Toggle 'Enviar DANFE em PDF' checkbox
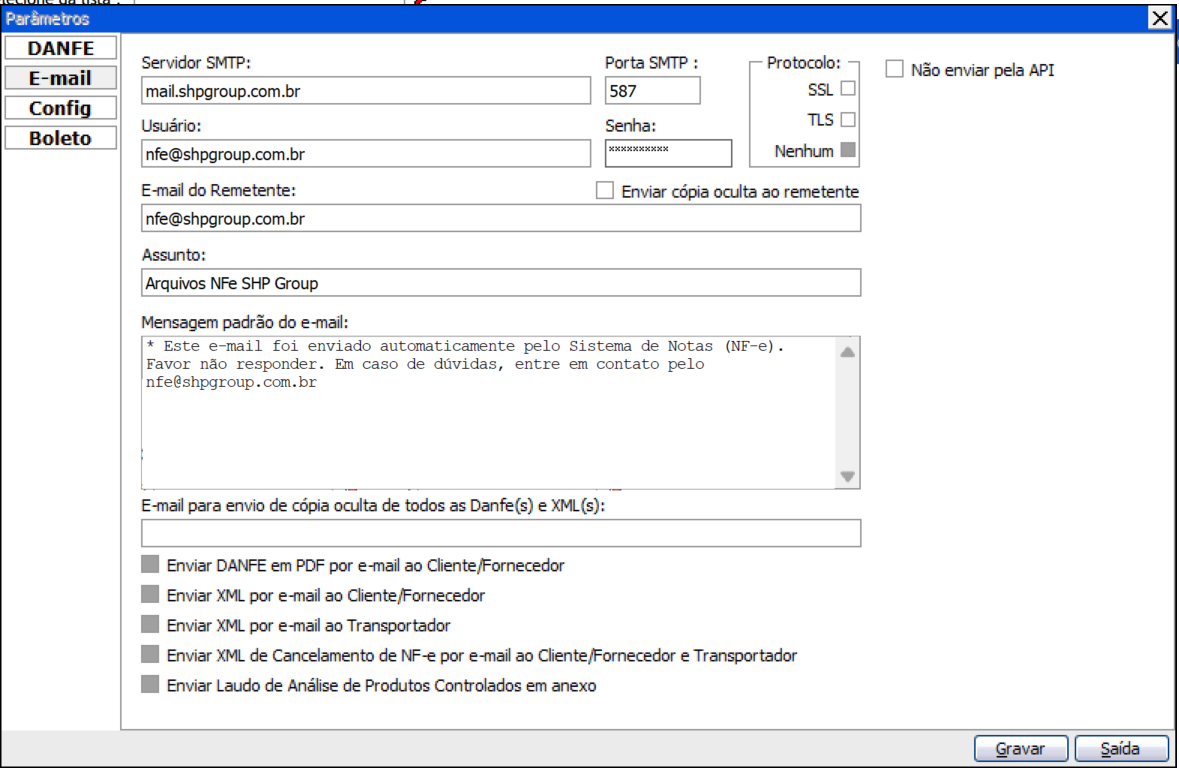Viewport: 1179px width, 771px height. [151, 565]
